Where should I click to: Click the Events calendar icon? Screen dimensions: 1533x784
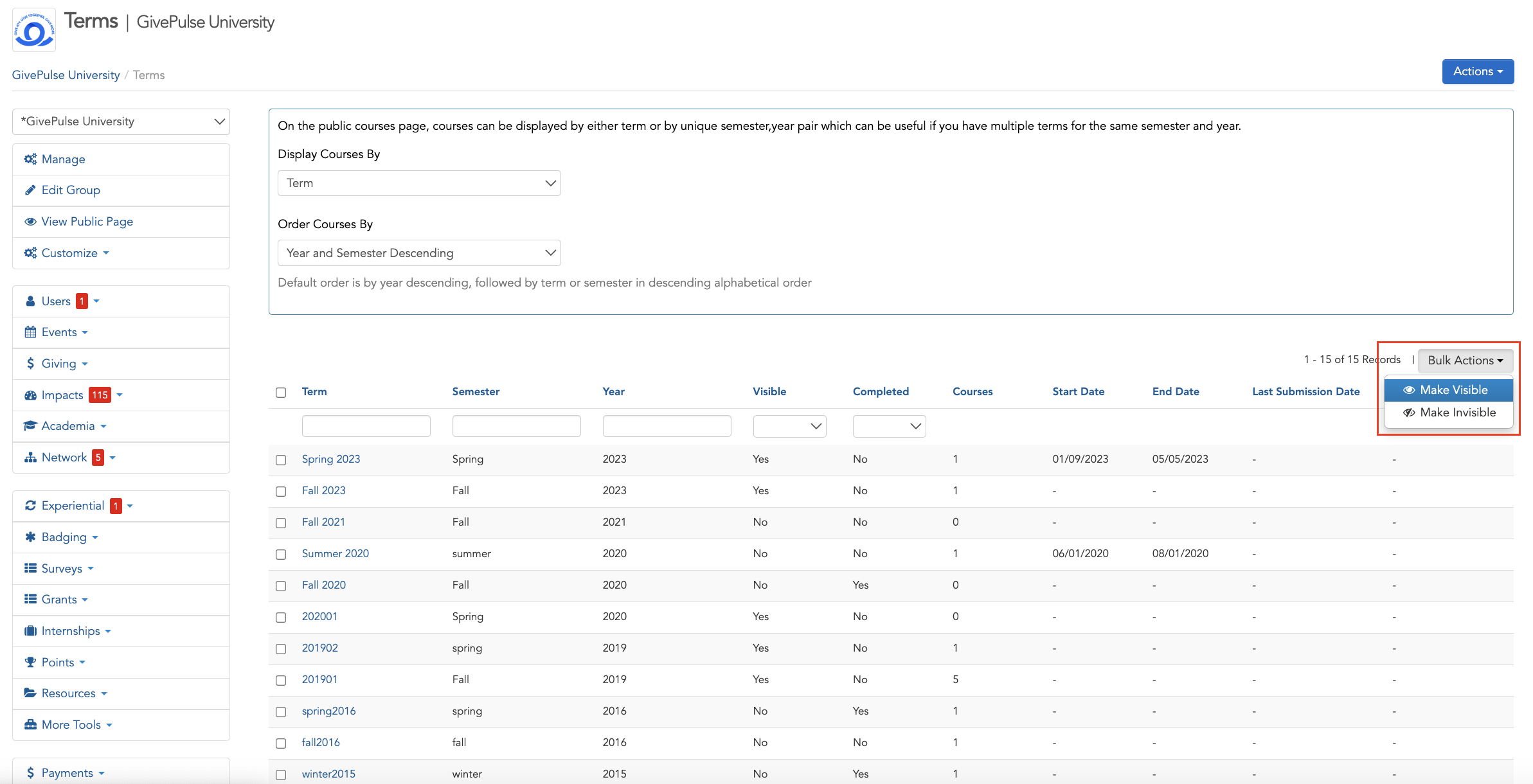point(30,332)
